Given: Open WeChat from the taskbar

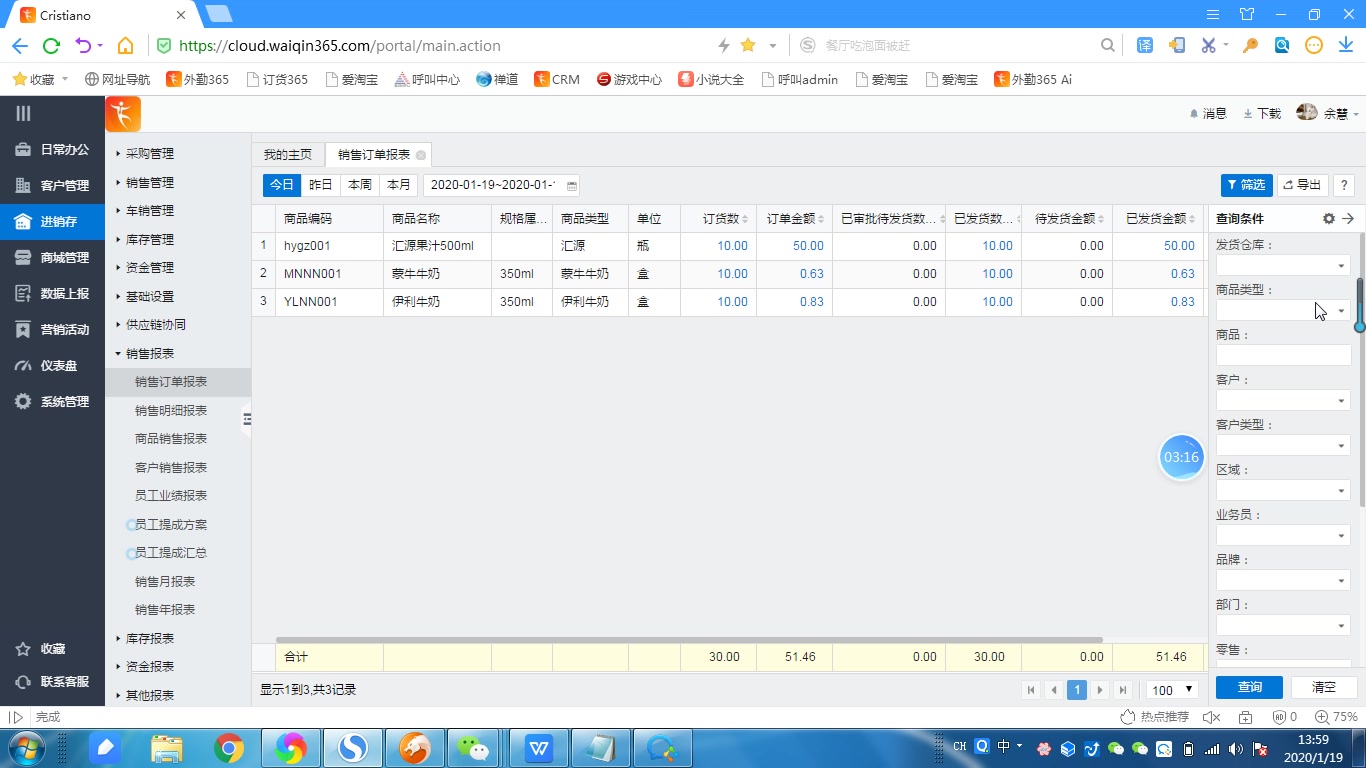Looking at the screenshot, I should tap(471, 748).
